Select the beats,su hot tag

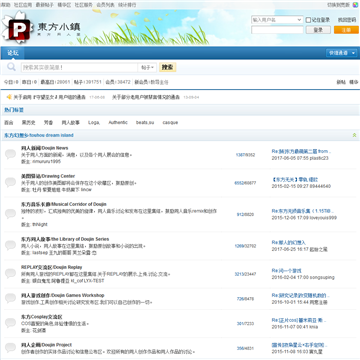(145, 123)
